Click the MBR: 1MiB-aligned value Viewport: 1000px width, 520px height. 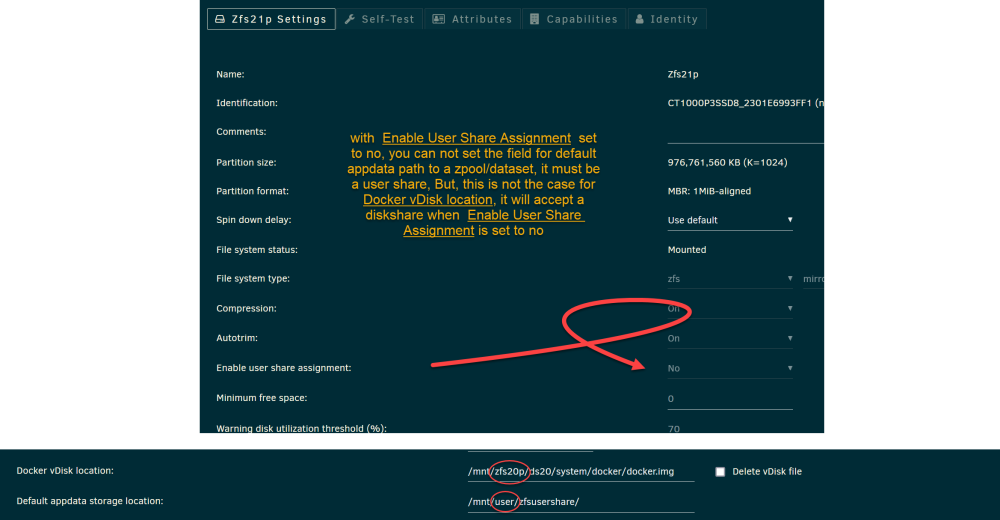click(709, 191)
